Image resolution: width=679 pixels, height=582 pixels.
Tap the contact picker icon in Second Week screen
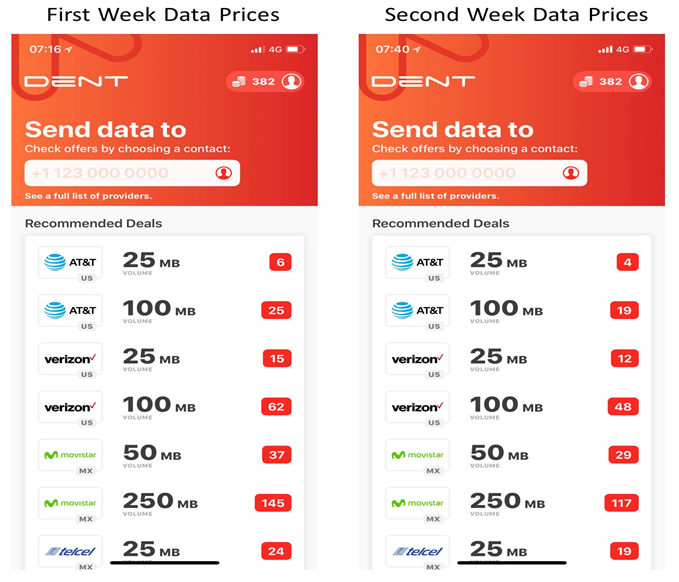[x=571, y=173]
